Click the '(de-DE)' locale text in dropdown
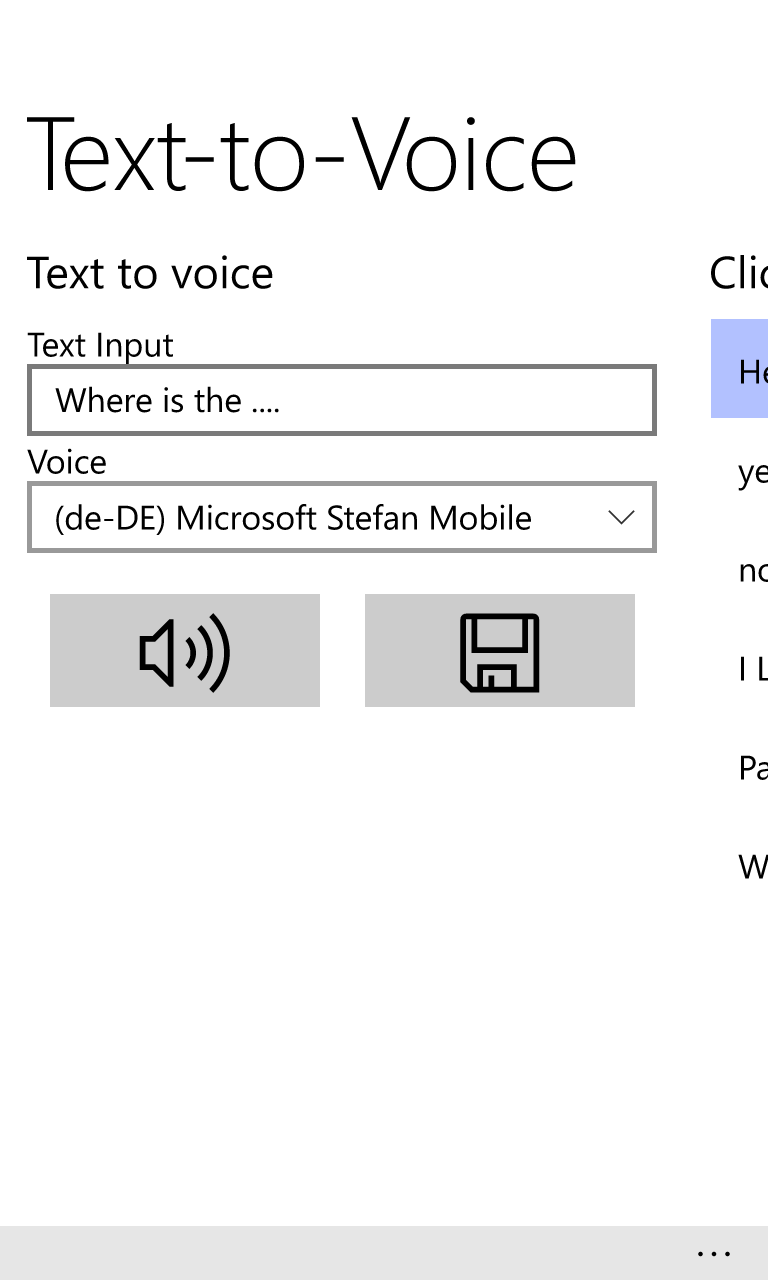Viewport: 768px width, 1280px height. click(x=111, y=518)
